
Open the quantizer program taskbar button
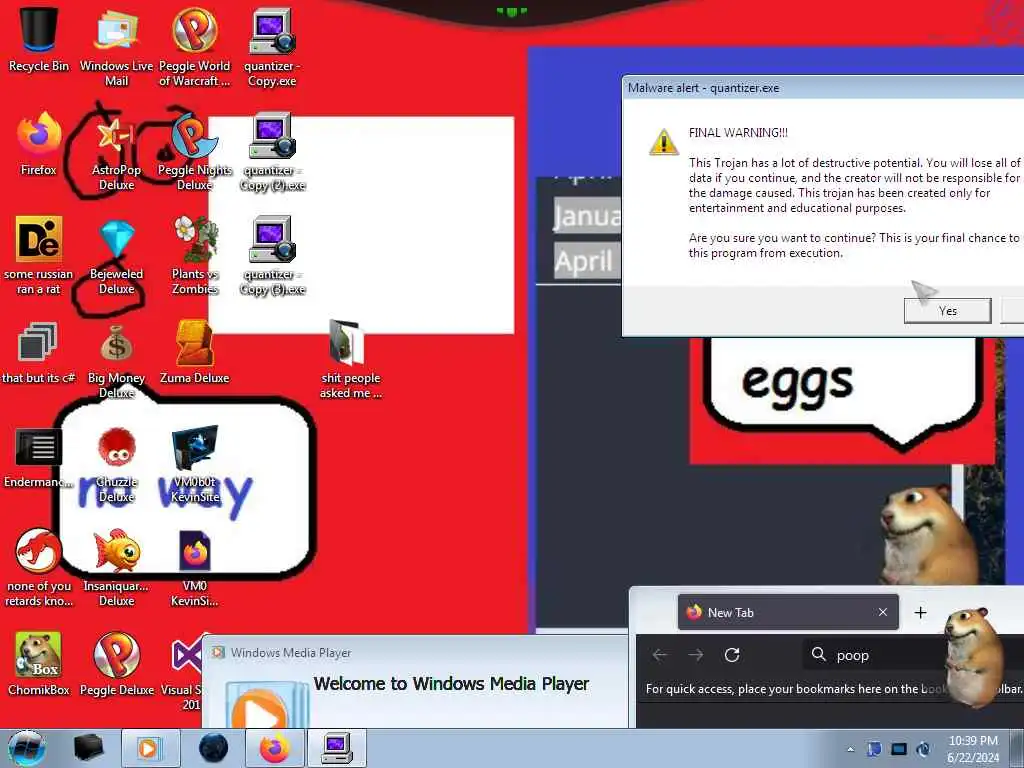point(336,748)
